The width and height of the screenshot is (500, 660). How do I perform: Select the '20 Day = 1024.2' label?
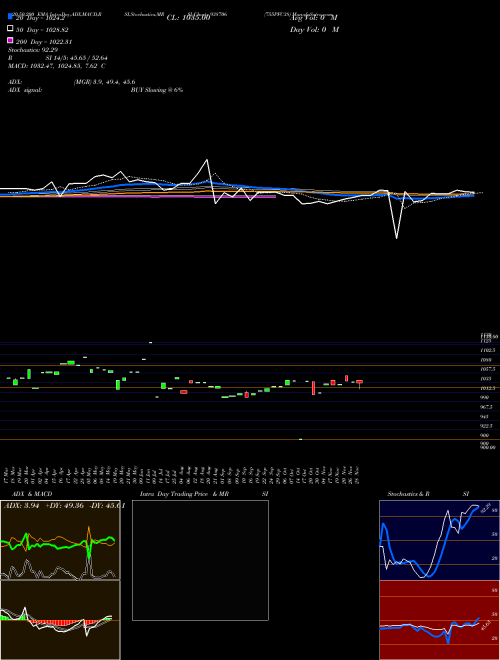(x=40, y=18)
